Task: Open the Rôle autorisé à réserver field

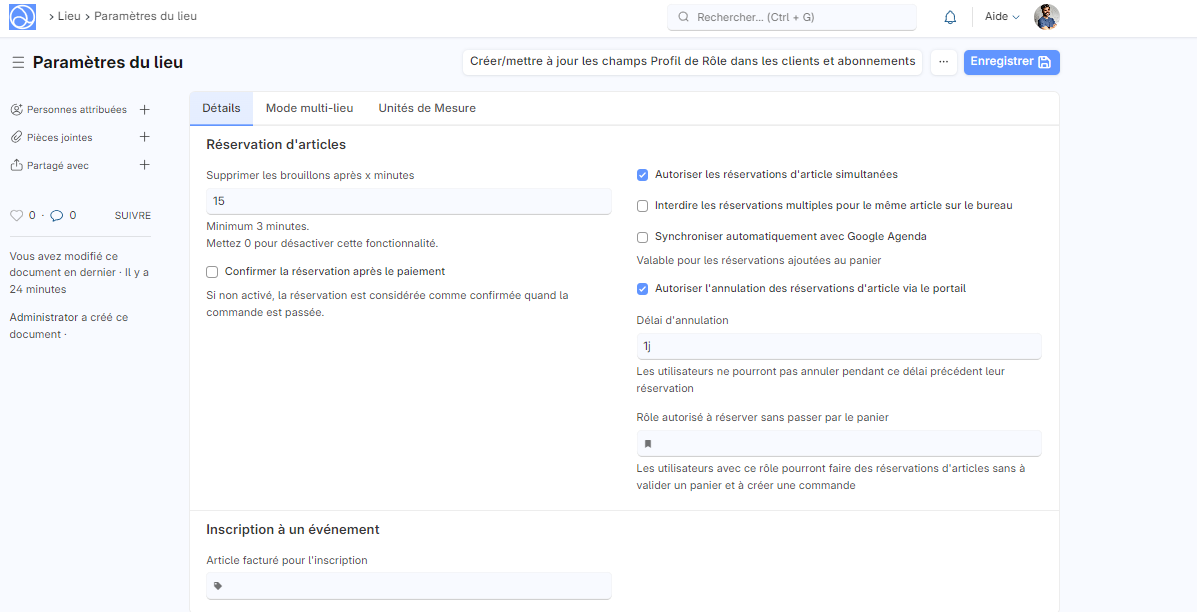Action: pyautogui.click(x=838, y=443)
